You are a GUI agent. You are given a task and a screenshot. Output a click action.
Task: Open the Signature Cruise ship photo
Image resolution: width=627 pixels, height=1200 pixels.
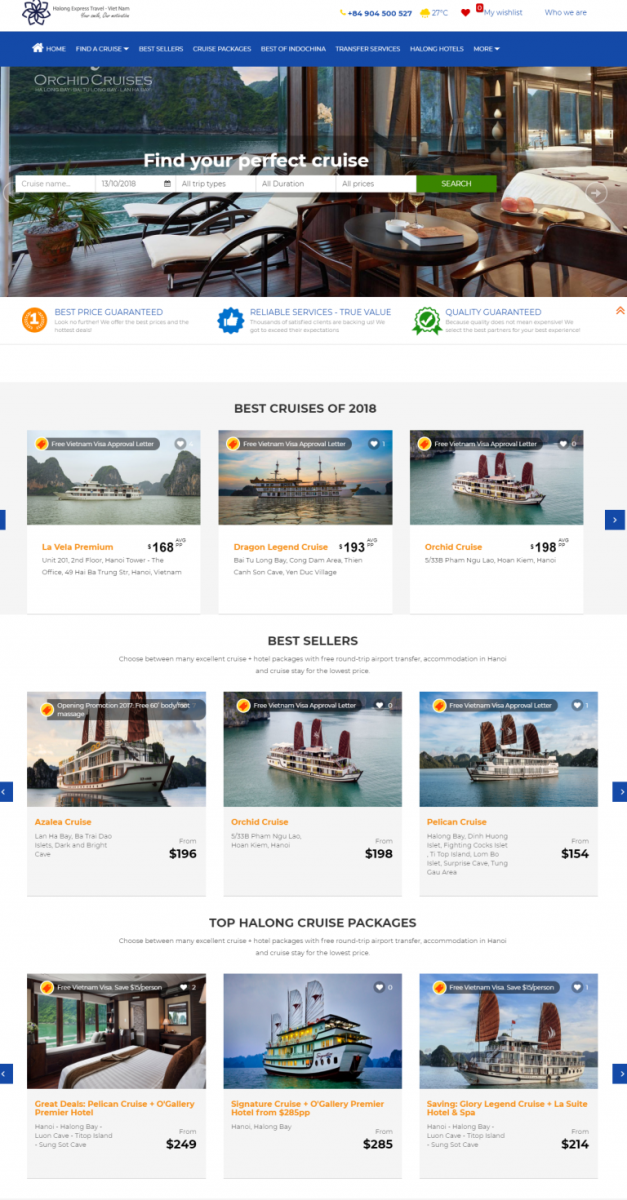pos(313,1032)
